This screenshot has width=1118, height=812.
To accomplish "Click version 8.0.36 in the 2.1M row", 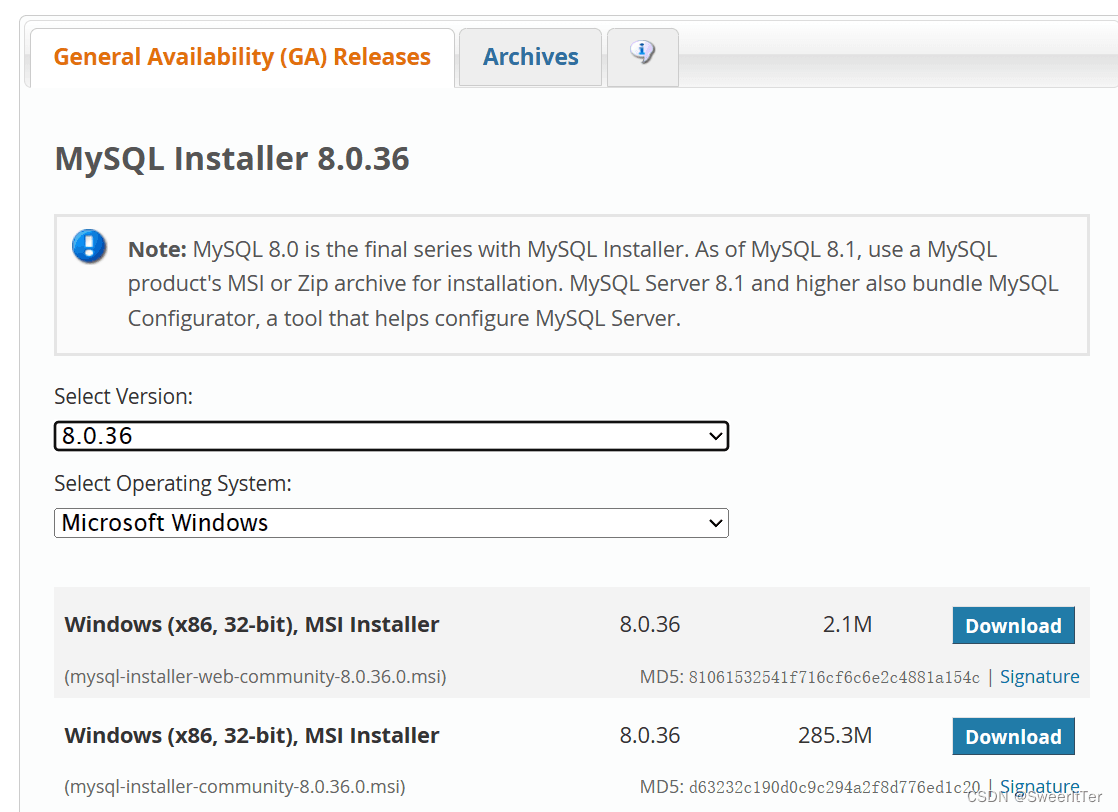I will tap(650, 625).
